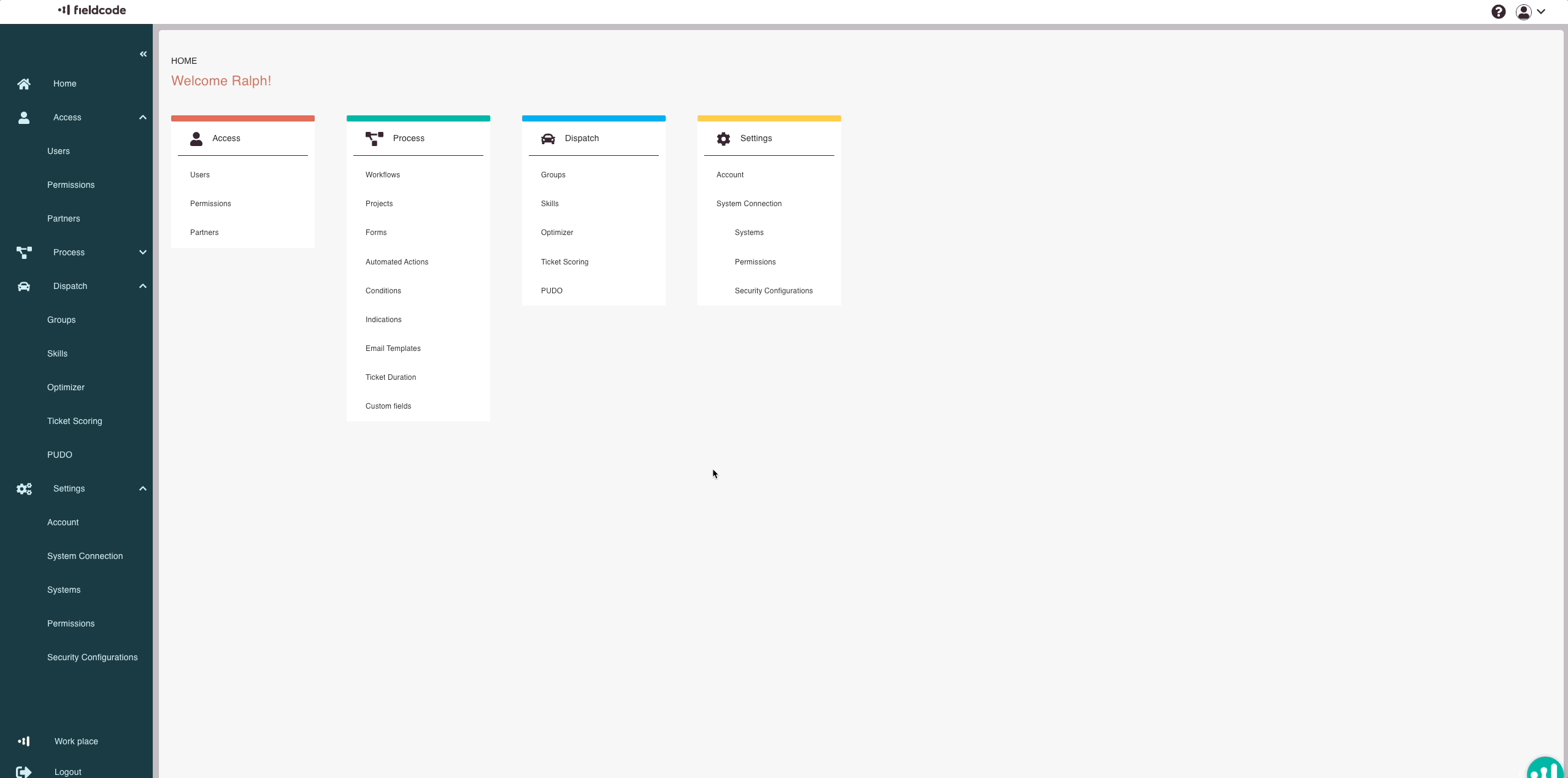Viewport: 1568px width, 778px height.
Task: Click the Settings gears icon in the sidebar
Action: tap(24, 488)
